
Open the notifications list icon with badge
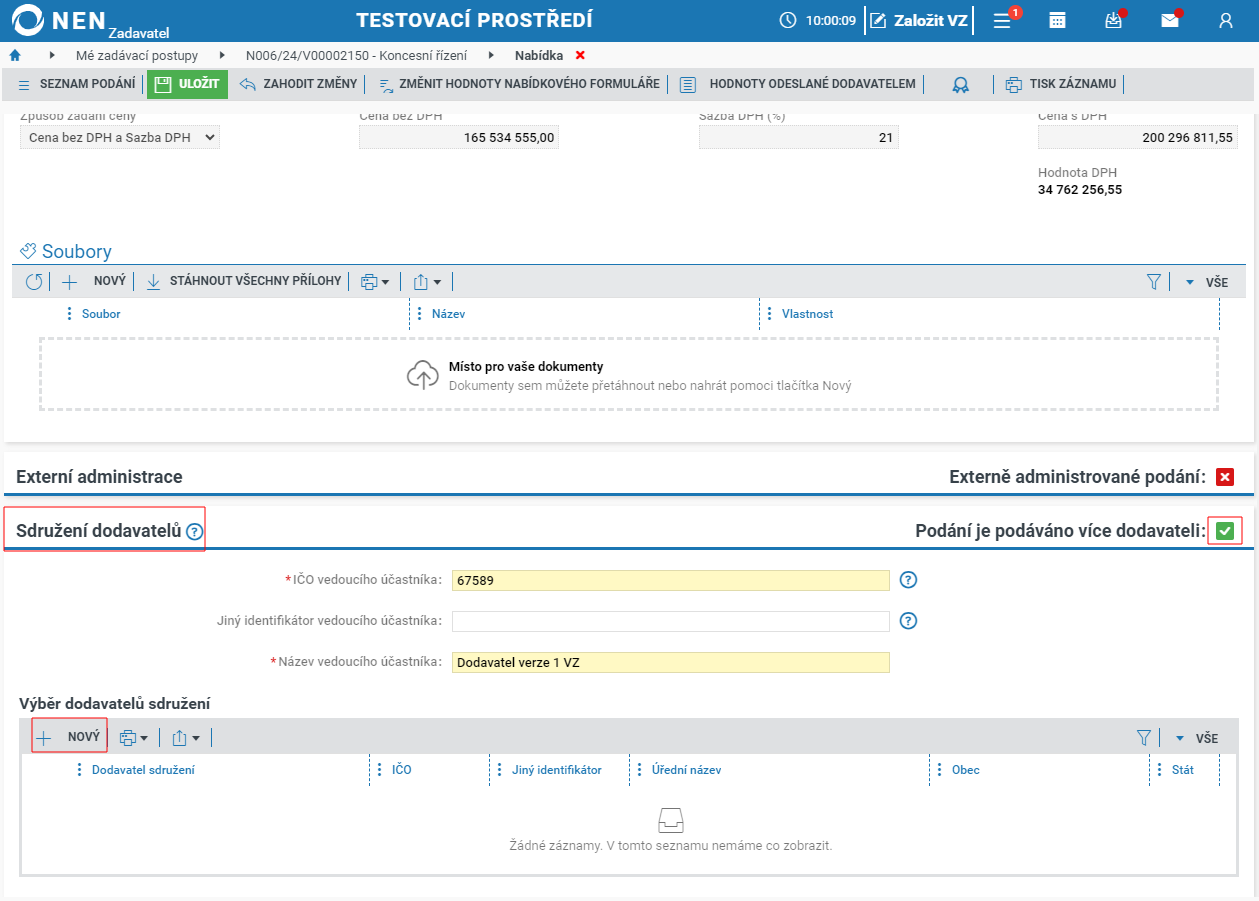coord(1003,20)
